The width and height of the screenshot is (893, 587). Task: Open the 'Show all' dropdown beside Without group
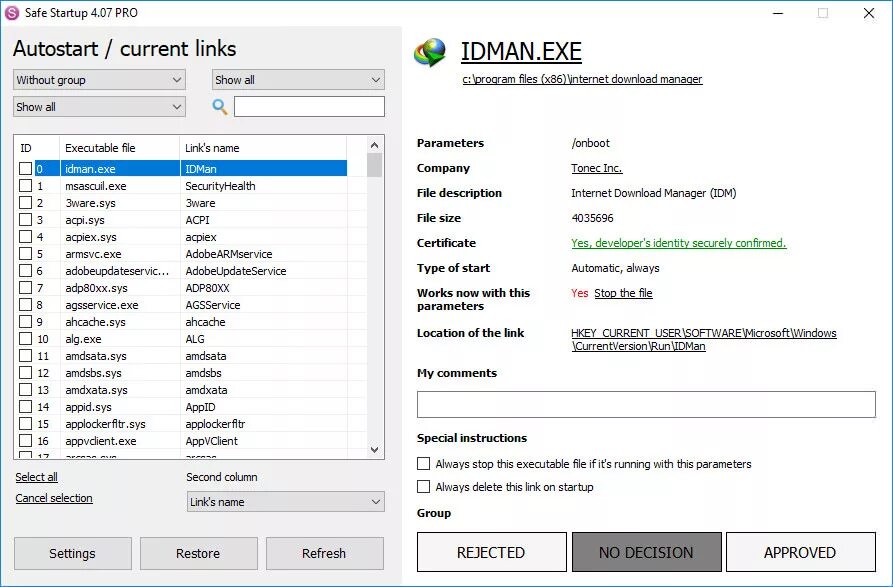298,80
